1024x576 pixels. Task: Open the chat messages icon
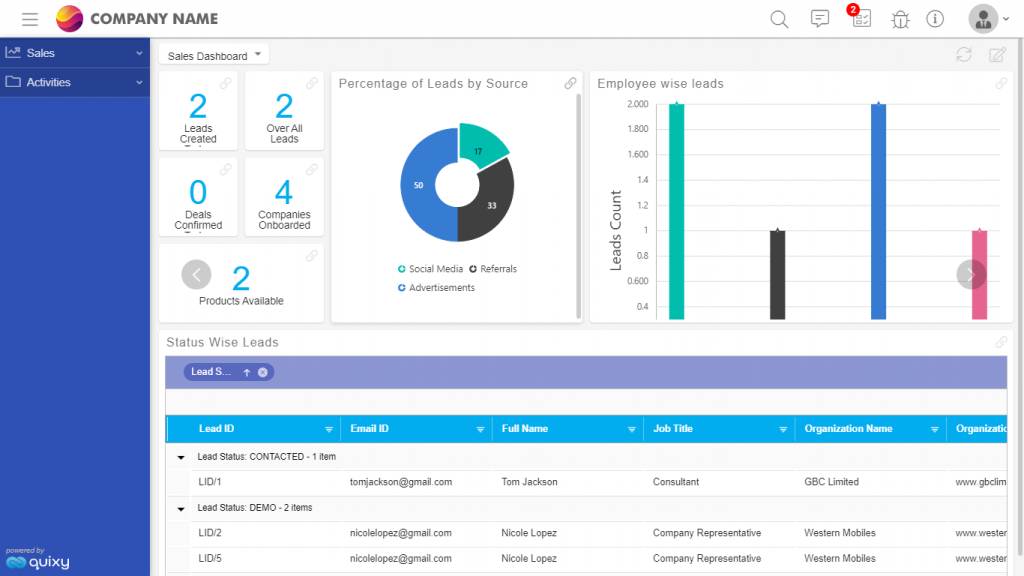[820, 19]
